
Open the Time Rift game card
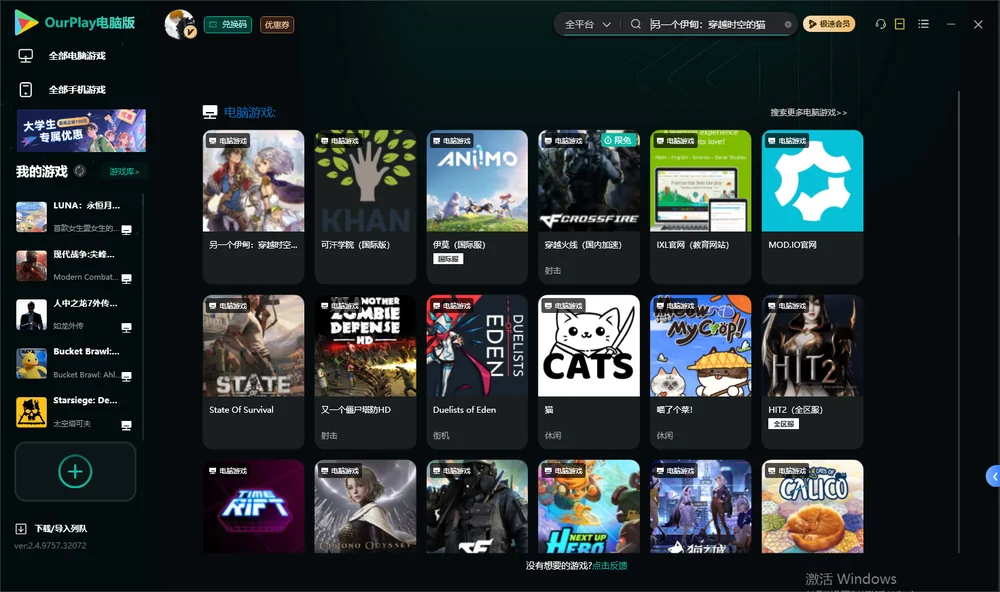(x=253, y=507)
